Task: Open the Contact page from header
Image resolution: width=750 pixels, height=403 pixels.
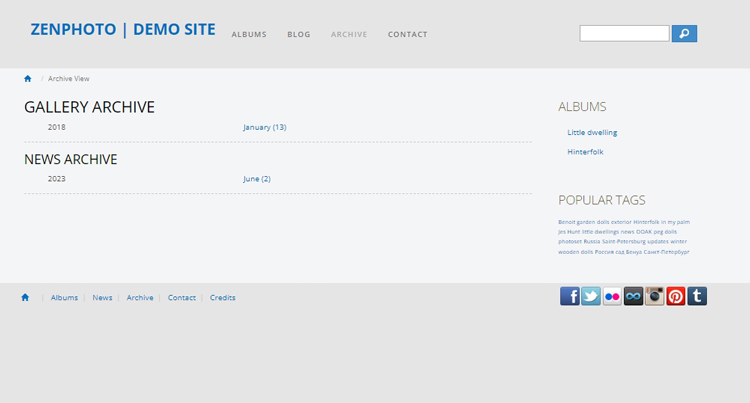Action: pyautogui.click(x=407, y=35)
